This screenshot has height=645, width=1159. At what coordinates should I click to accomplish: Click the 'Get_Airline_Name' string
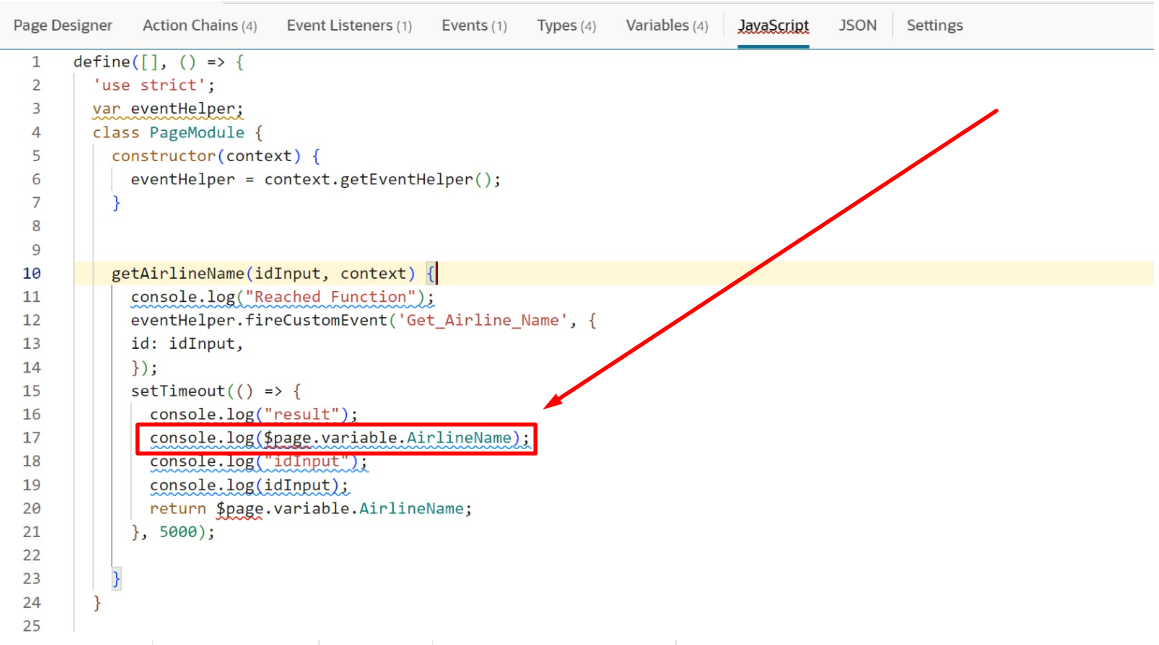(x=483, y=321)
